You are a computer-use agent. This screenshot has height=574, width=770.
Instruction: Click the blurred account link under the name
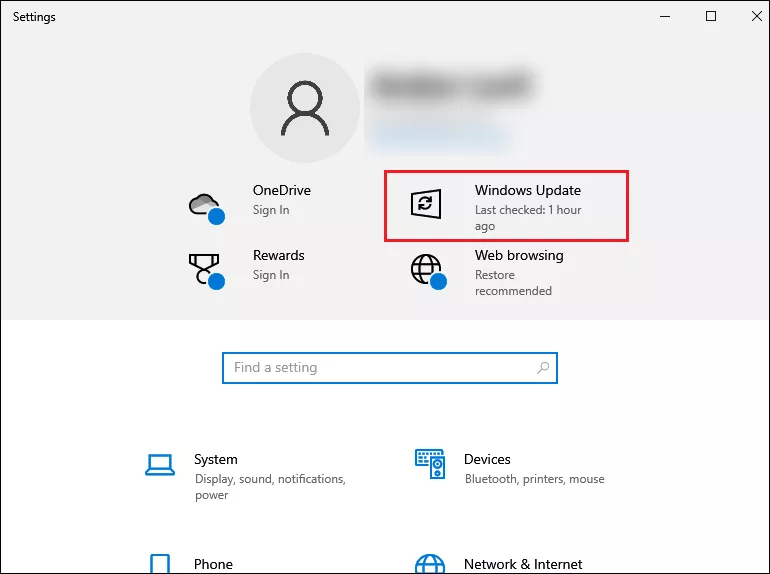click(440, 136)
